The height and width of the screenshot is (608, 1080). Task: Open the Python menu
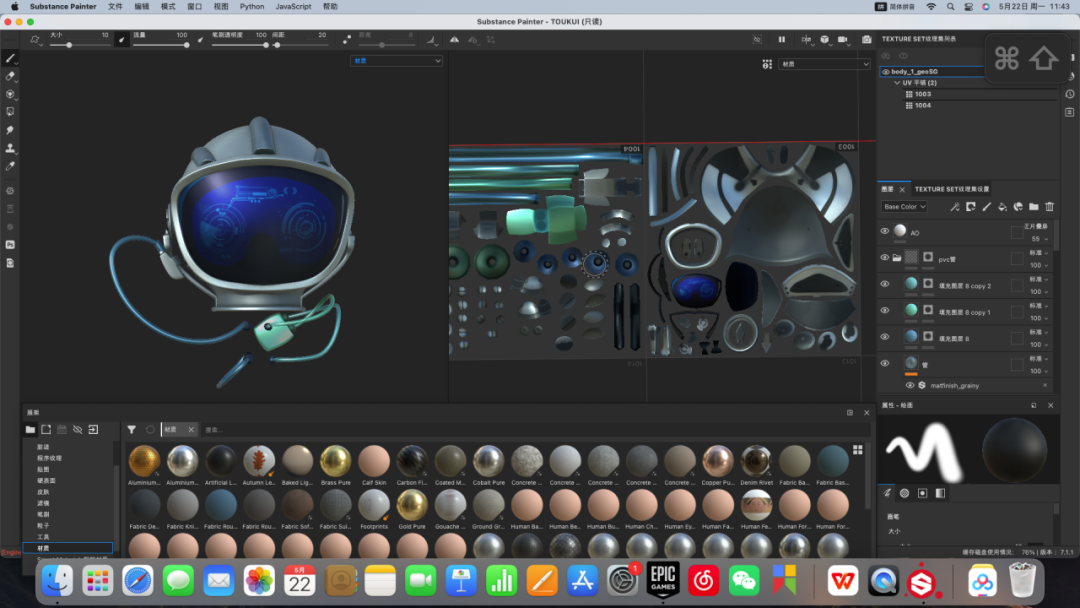(x=252, y=6)
